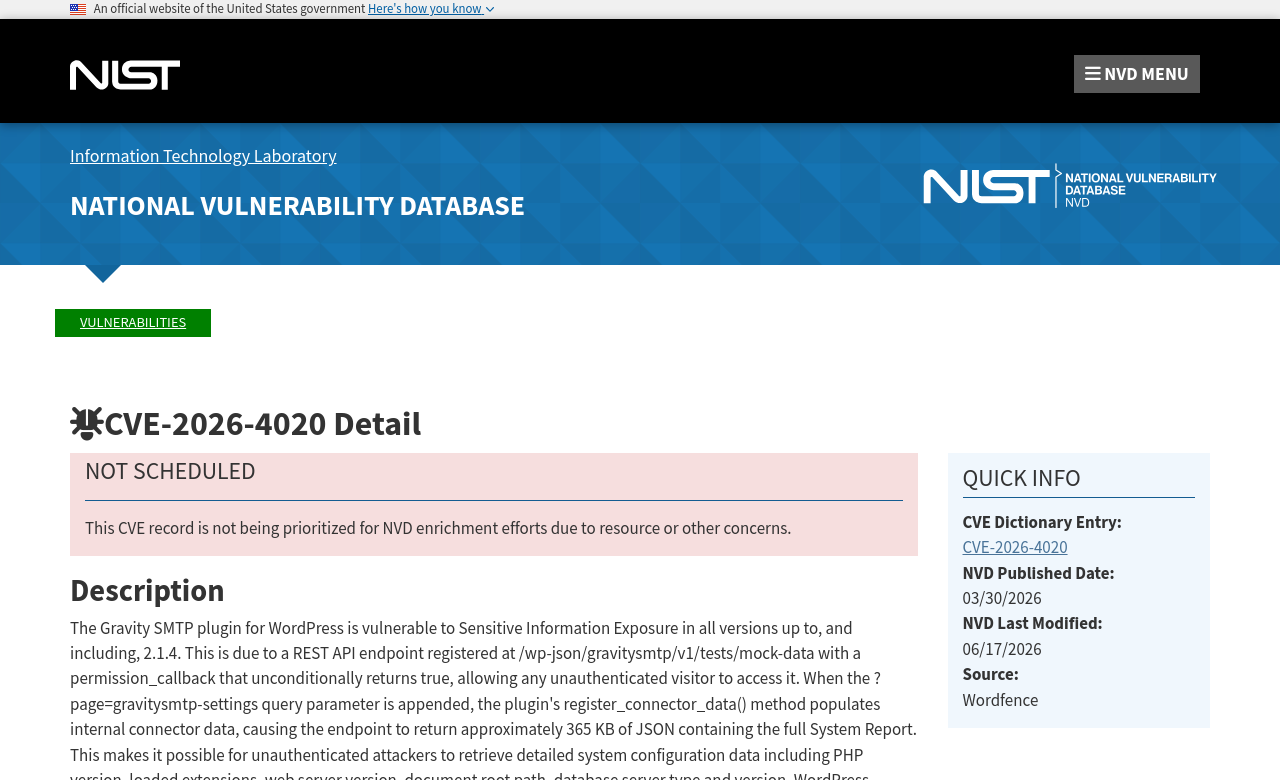Click the Gravity SMTP description paragraph
1280x780 pixels.
click(494, 698)
